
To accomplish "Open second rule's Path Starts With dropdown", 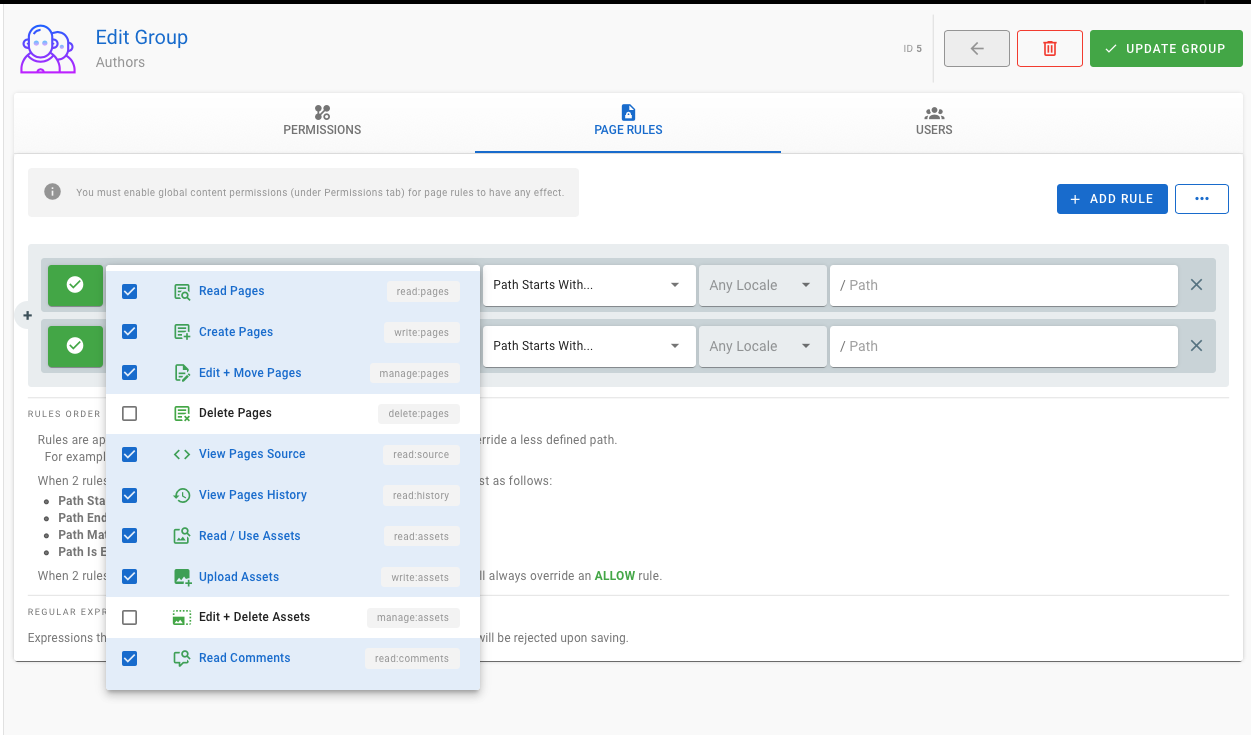I will (x=589, y=346).
